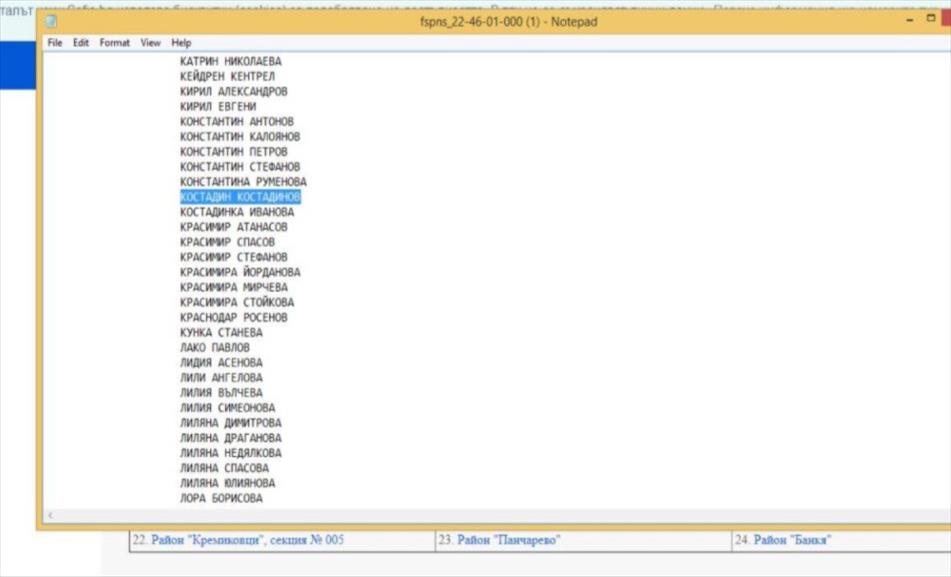
Task: Open the File menu in Notepad
Action: click(x=55, y=42)
